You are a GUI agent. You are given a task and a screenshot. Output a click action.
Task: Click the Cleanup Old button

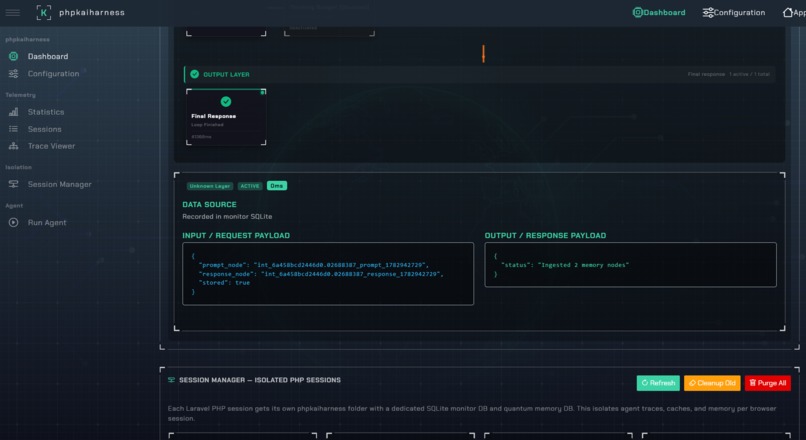coord(712,383)
